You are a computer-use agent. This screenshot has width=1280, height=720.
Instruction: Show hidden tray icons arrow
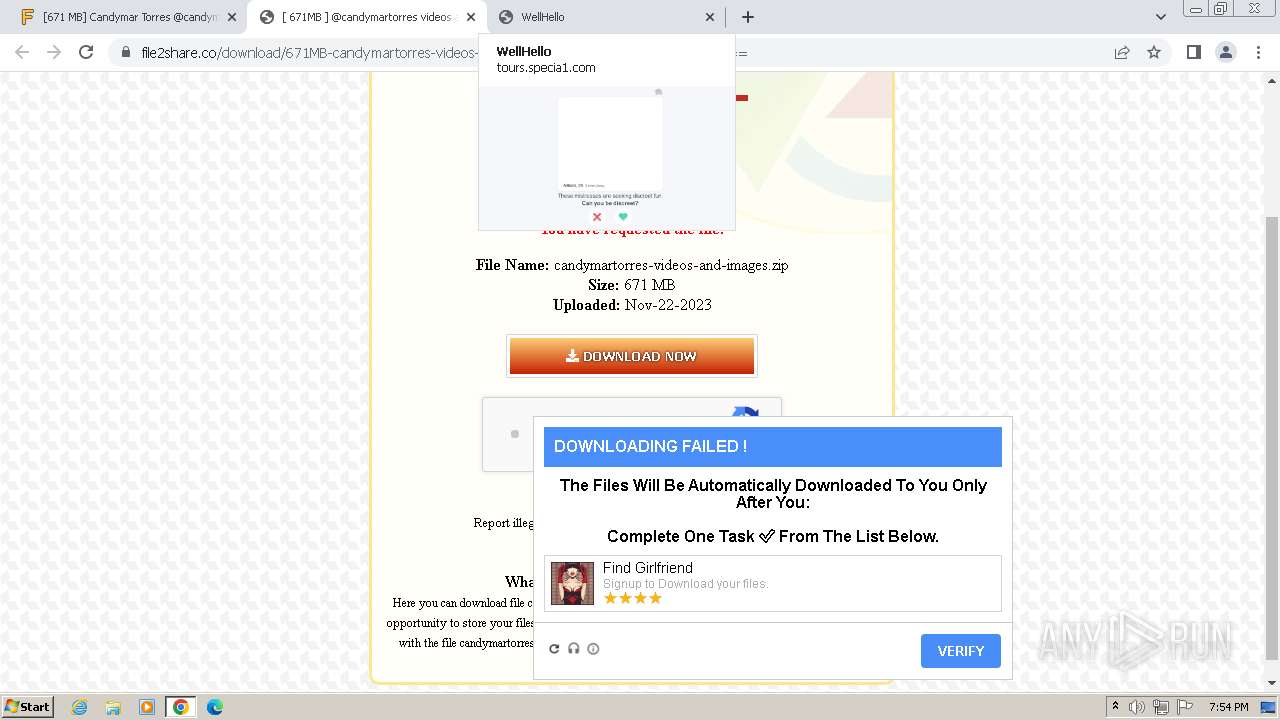point(1115,707)
